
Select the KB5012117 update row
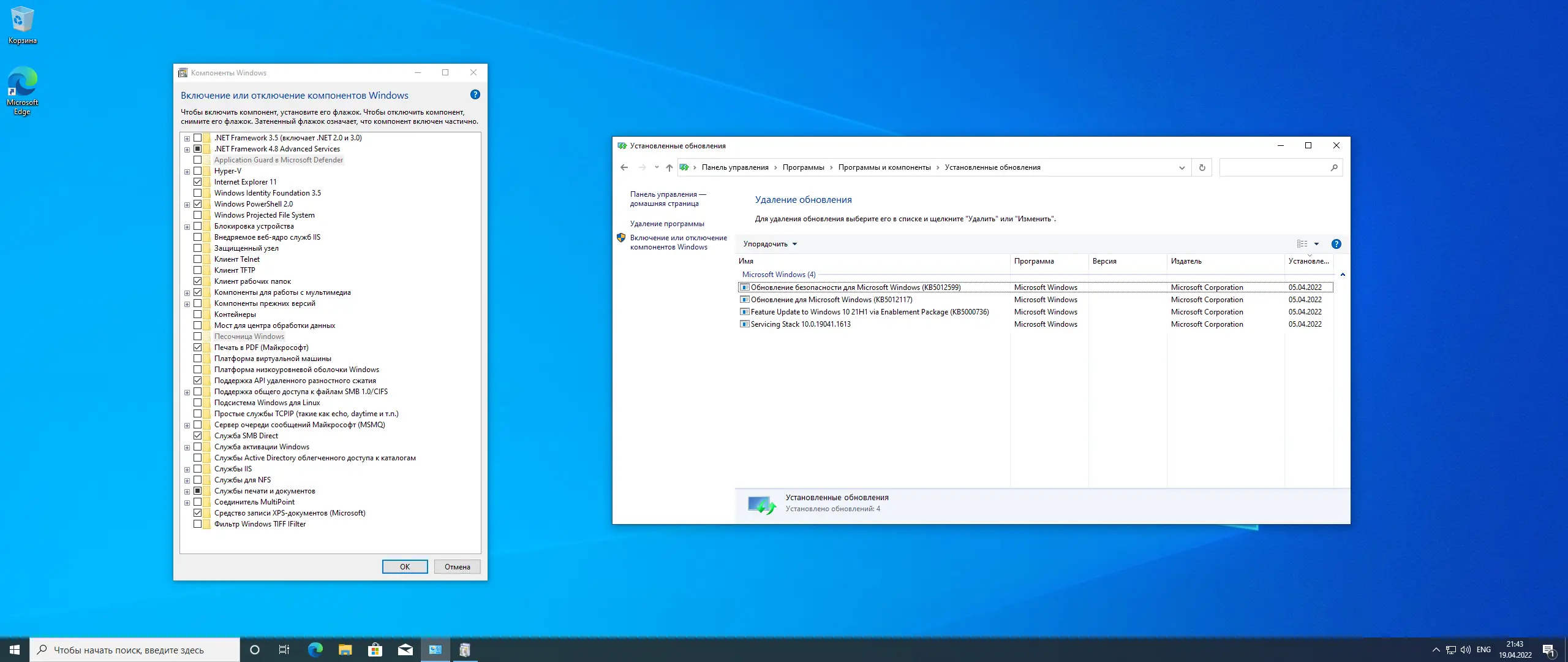(x=831, y=300)
